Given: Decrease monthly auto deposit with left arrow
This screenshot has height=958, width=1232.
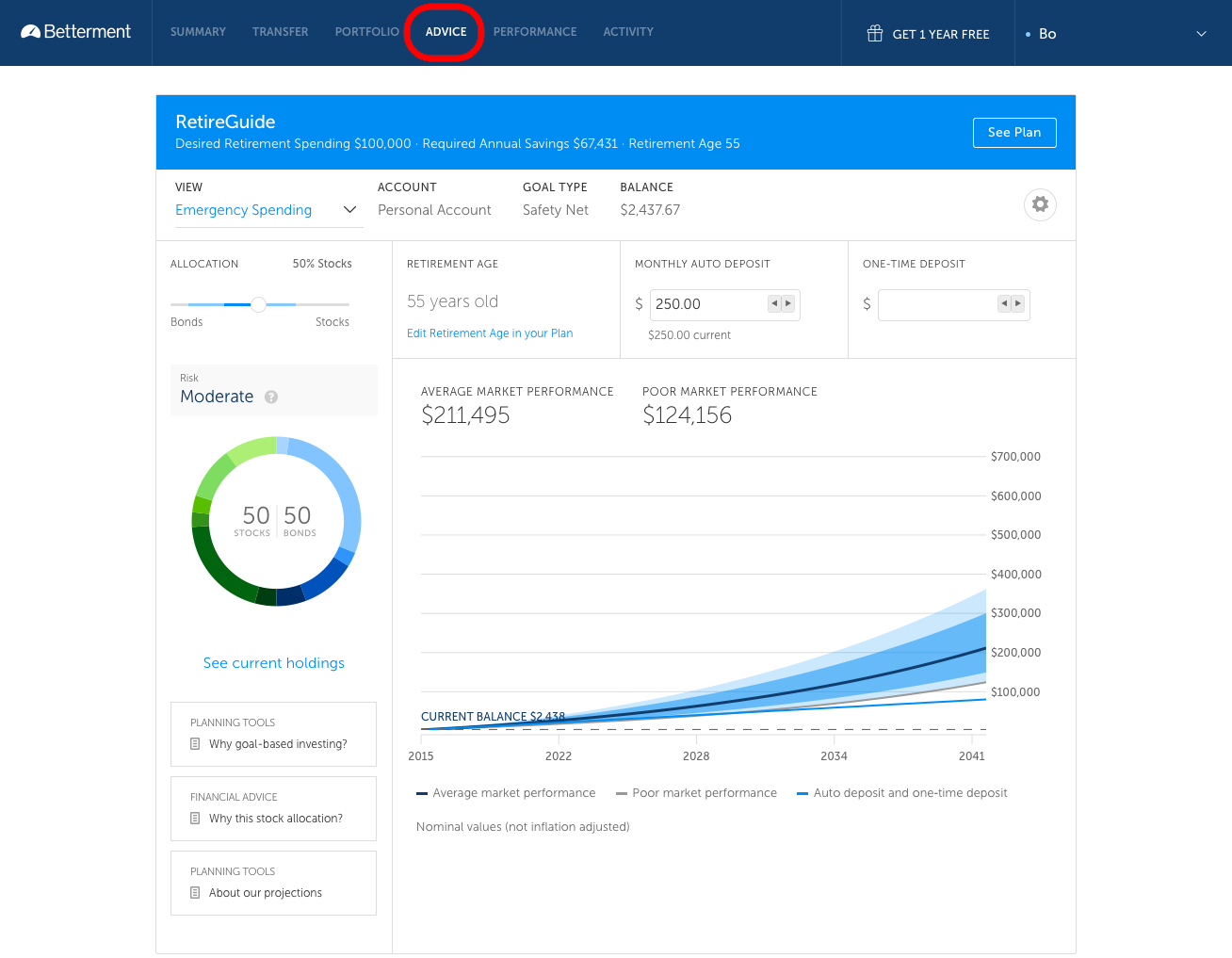Looking at the screenshot, I should (x=774, y=303).
